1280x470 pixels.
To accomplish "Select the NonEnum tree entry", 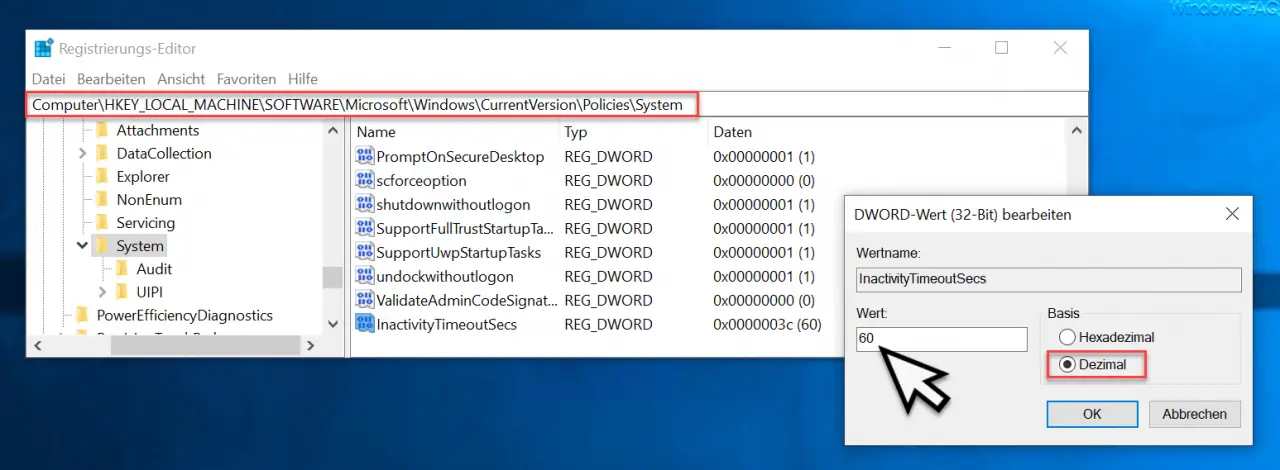I will click(x=149, y=199).
